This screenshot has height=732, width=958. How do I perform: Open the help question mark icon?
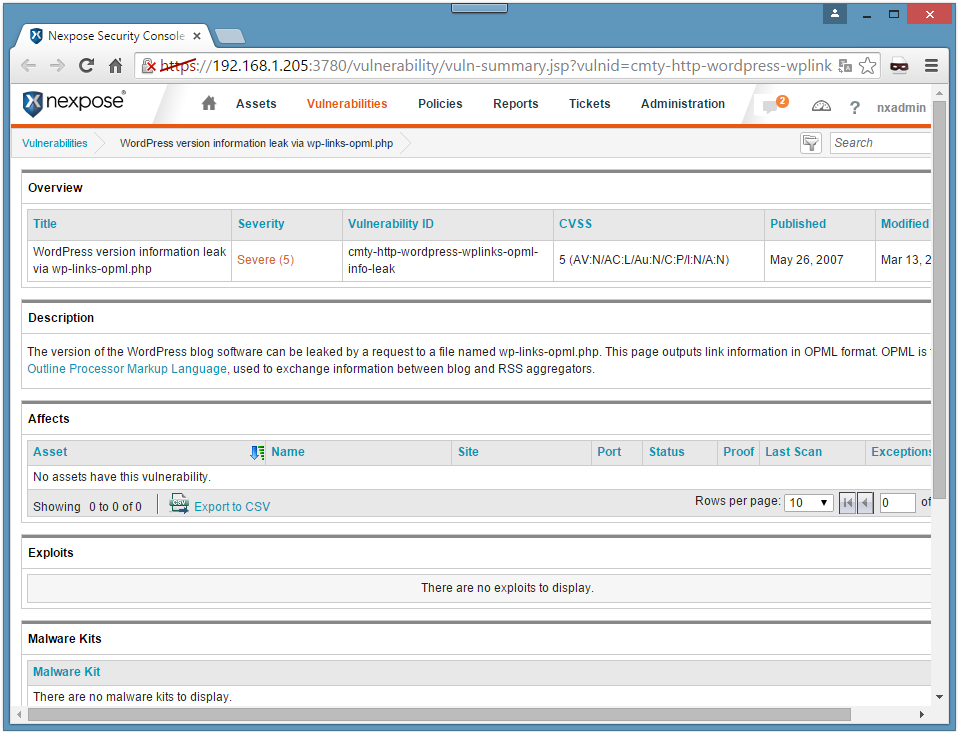[x=855, y=108]
